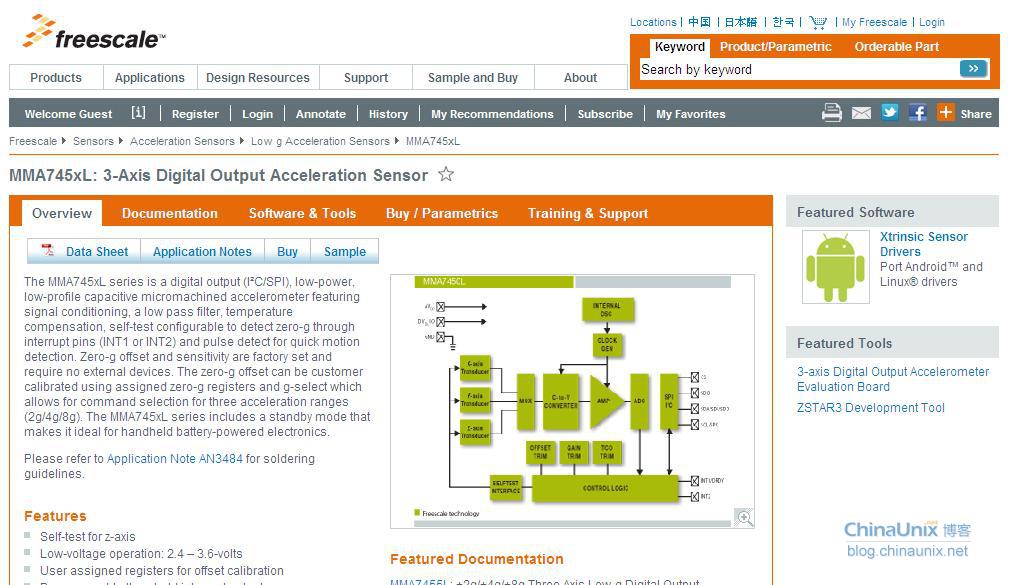Switch to Chinese language site (中国)
The width and height of the screenshot is (1018, 585).
699,22
